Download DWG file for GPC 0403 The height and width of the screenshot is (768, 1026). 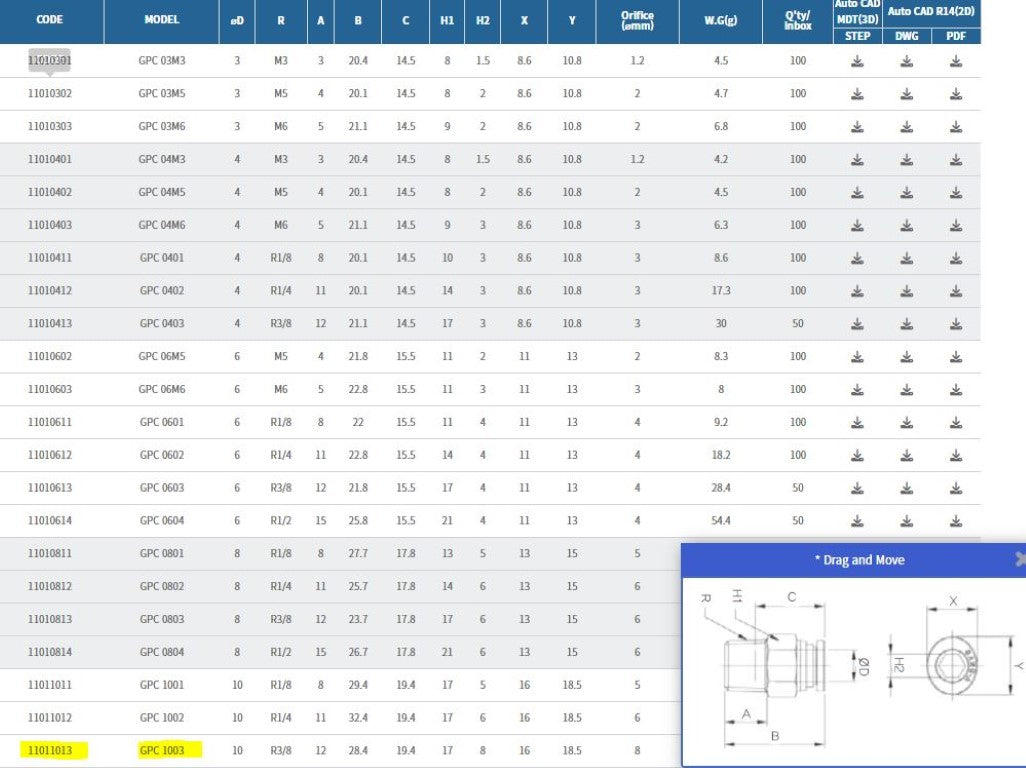coord(906,324)
